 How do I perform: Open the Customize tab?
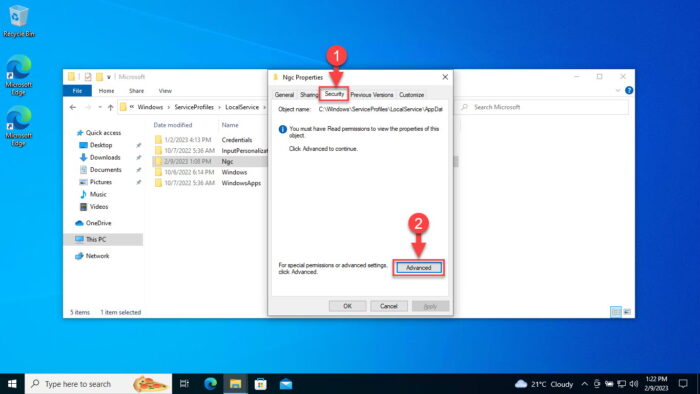pos(411,95)
